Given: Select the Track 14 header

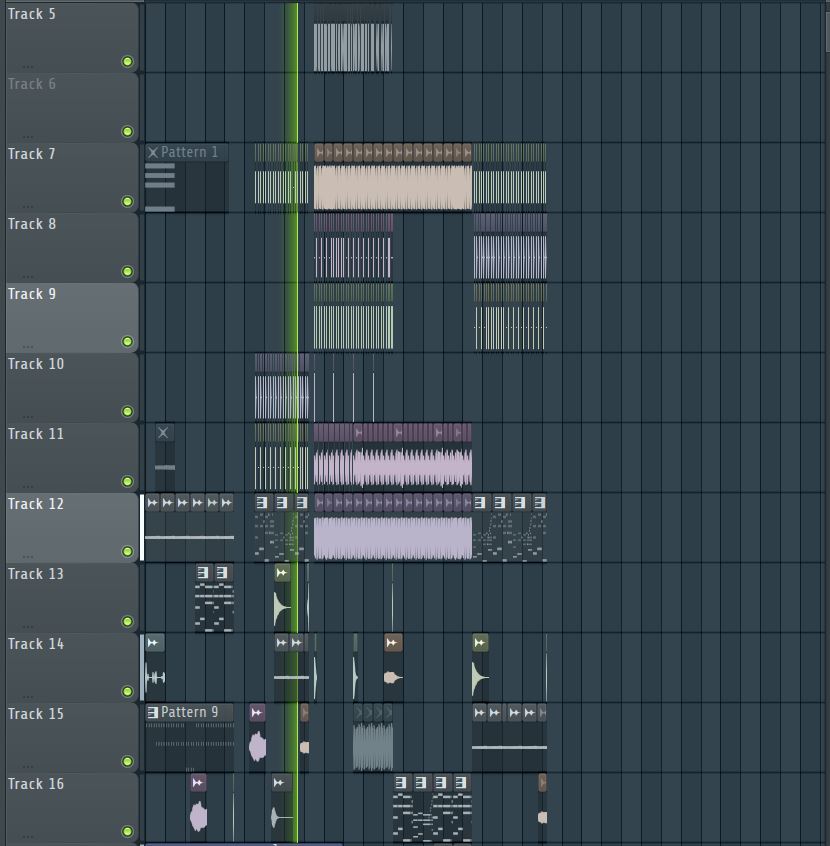Looking at the screenshot, I should click(x=72, y=667).
